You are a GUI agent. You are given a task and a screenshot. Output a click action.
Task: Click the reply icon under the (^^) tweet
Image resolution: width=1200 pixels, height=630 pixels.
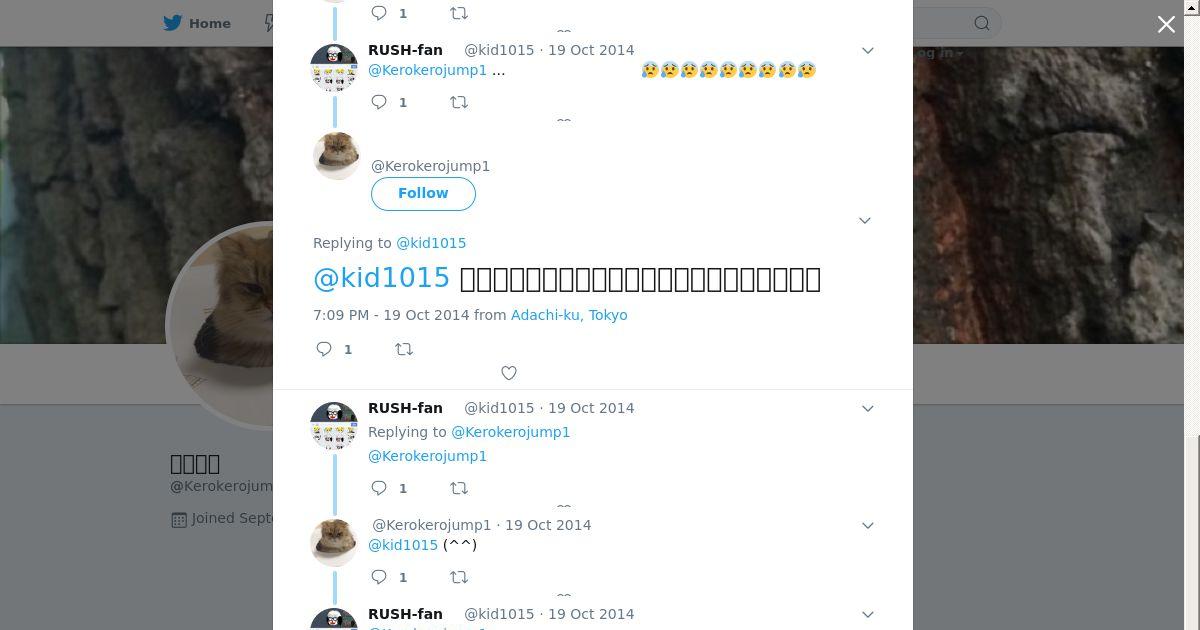point(379,577)
